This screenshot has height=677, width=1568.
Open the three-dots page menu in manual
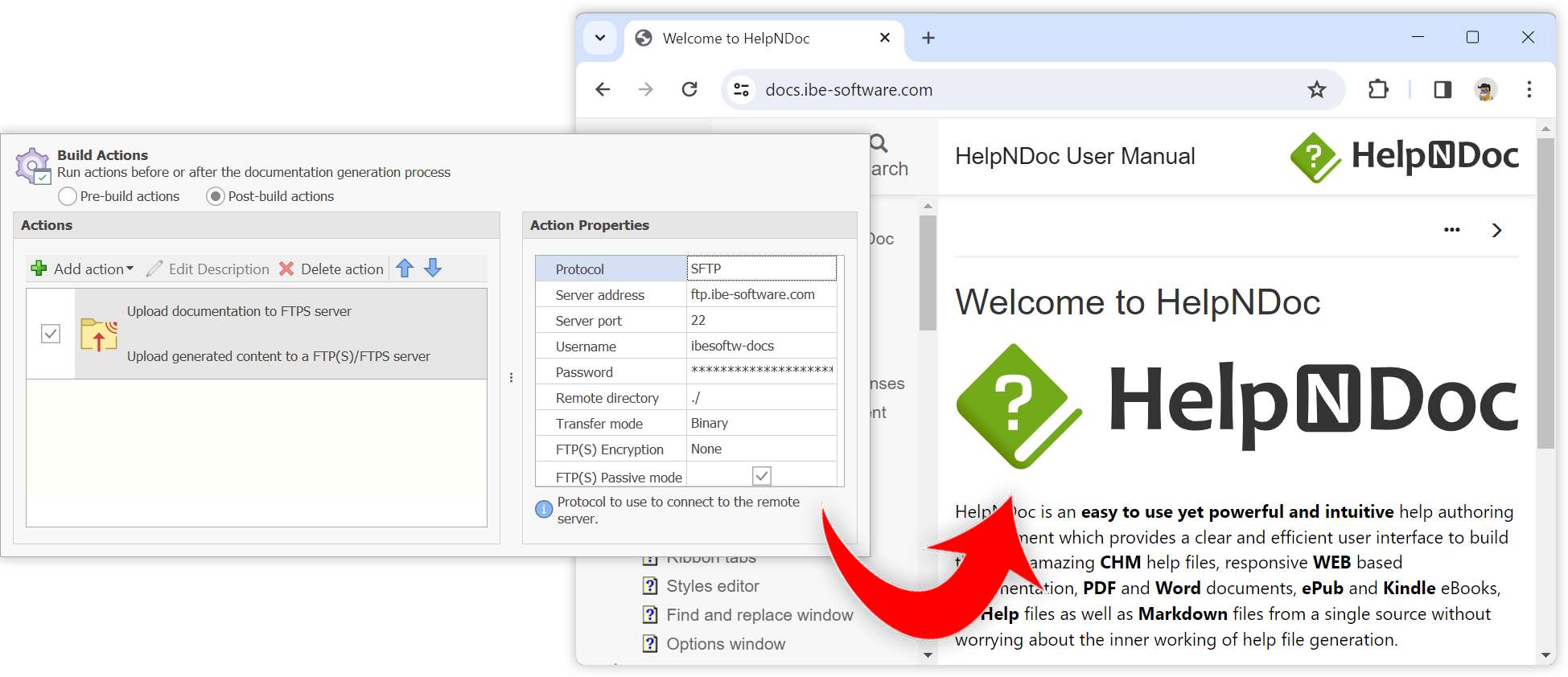1451,230
